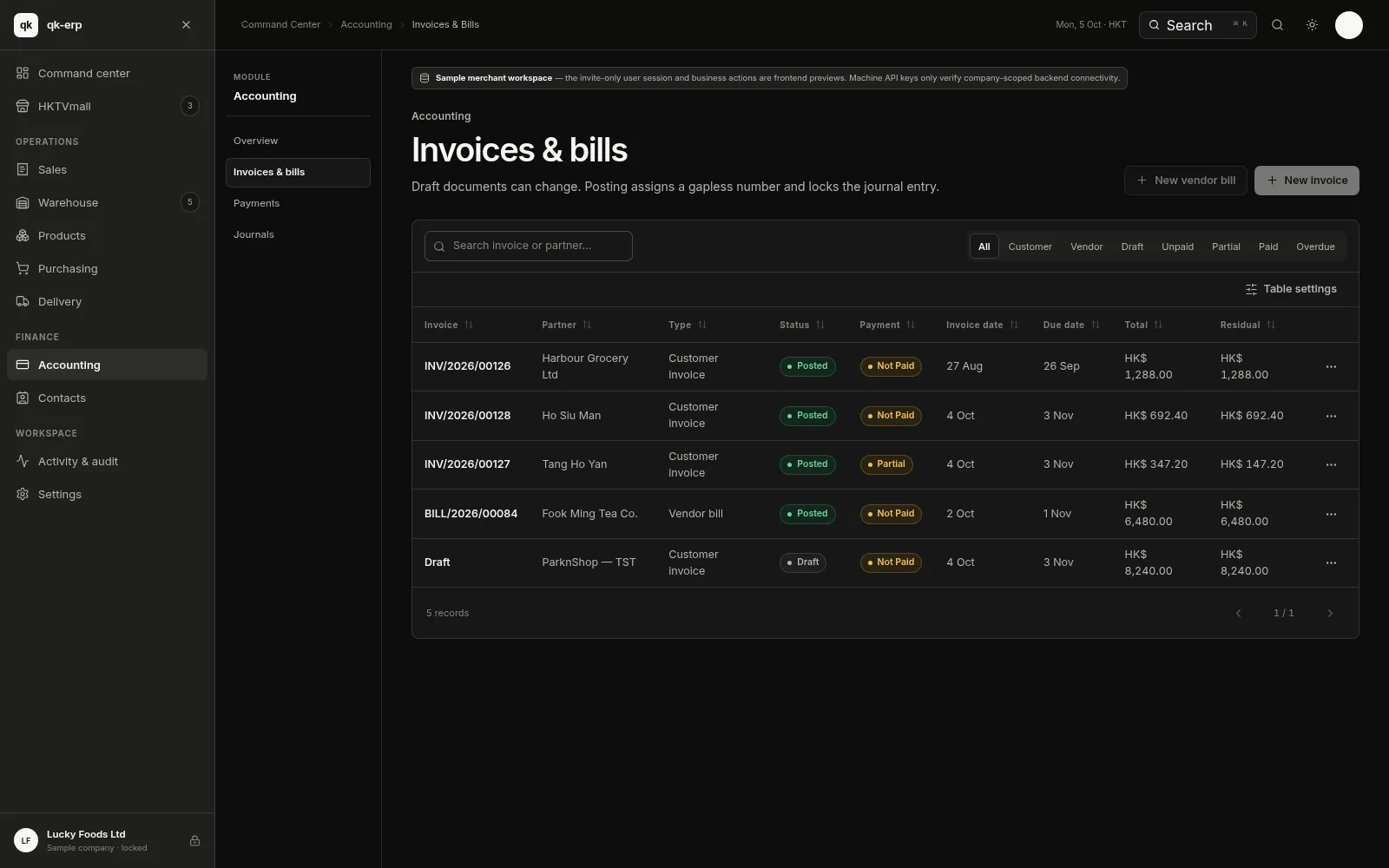Open Settings in the sidebar
The image size is (1389, 868).
point(107,494)
